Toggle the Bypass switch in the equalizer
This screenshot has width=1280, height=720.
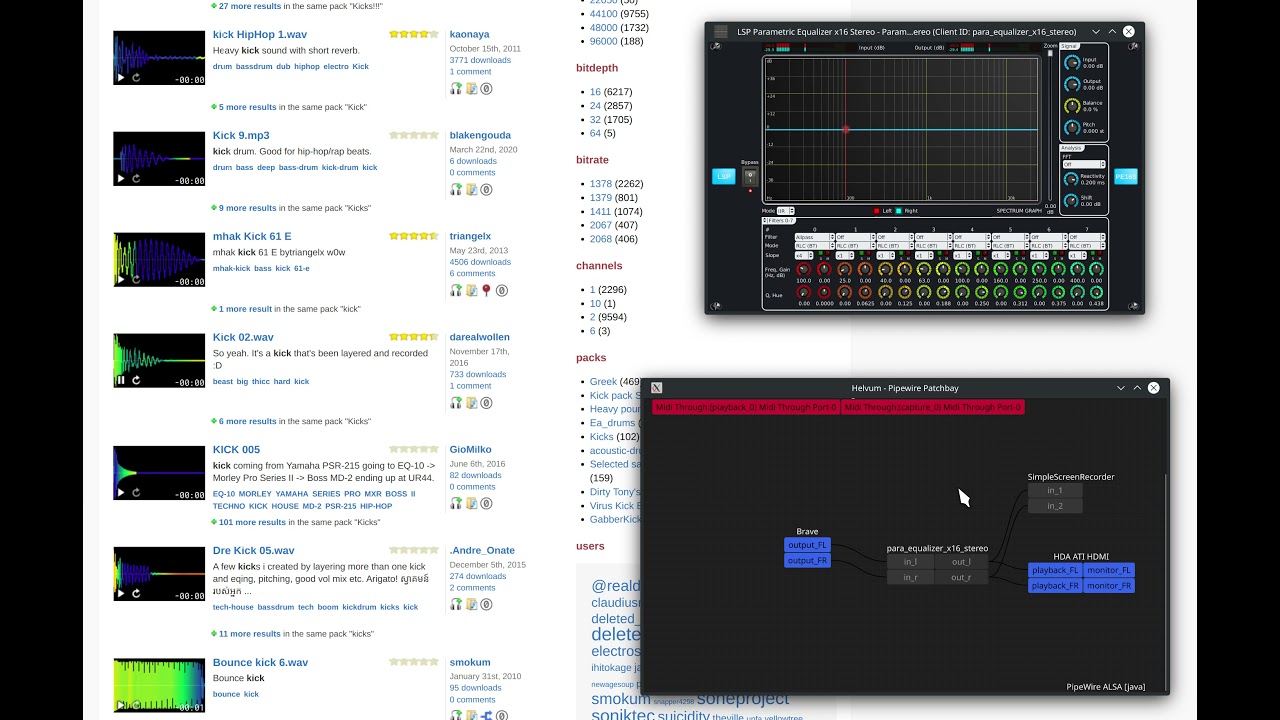[750, 177]
